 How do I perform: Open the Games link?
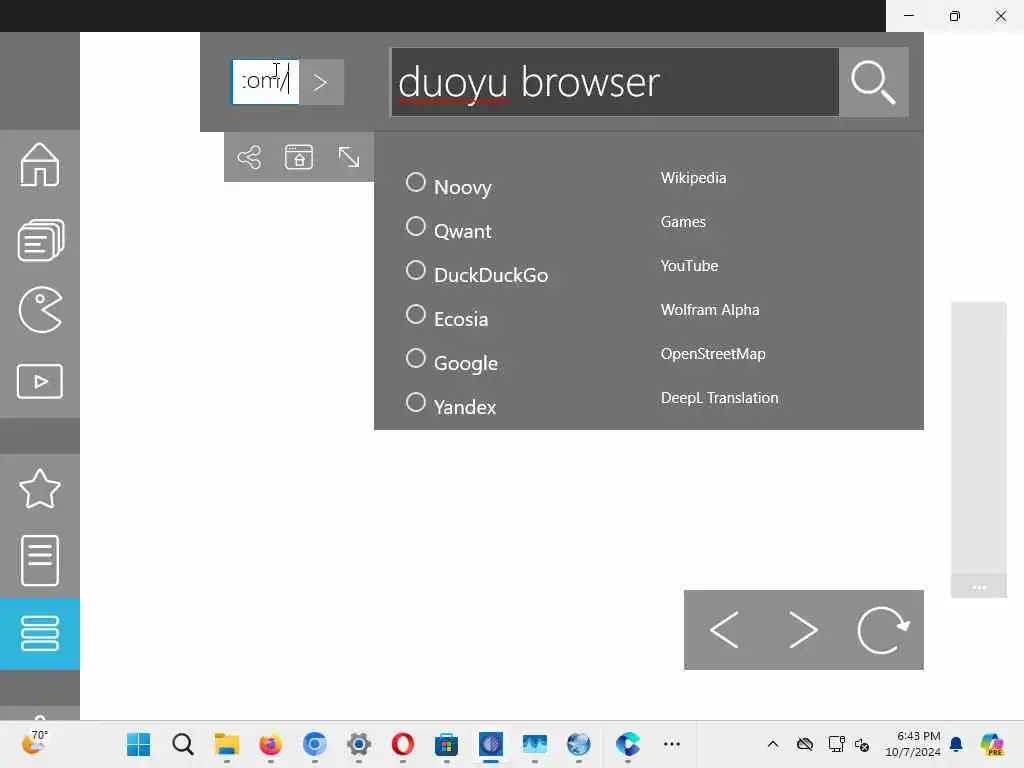(x=683, y=222)
